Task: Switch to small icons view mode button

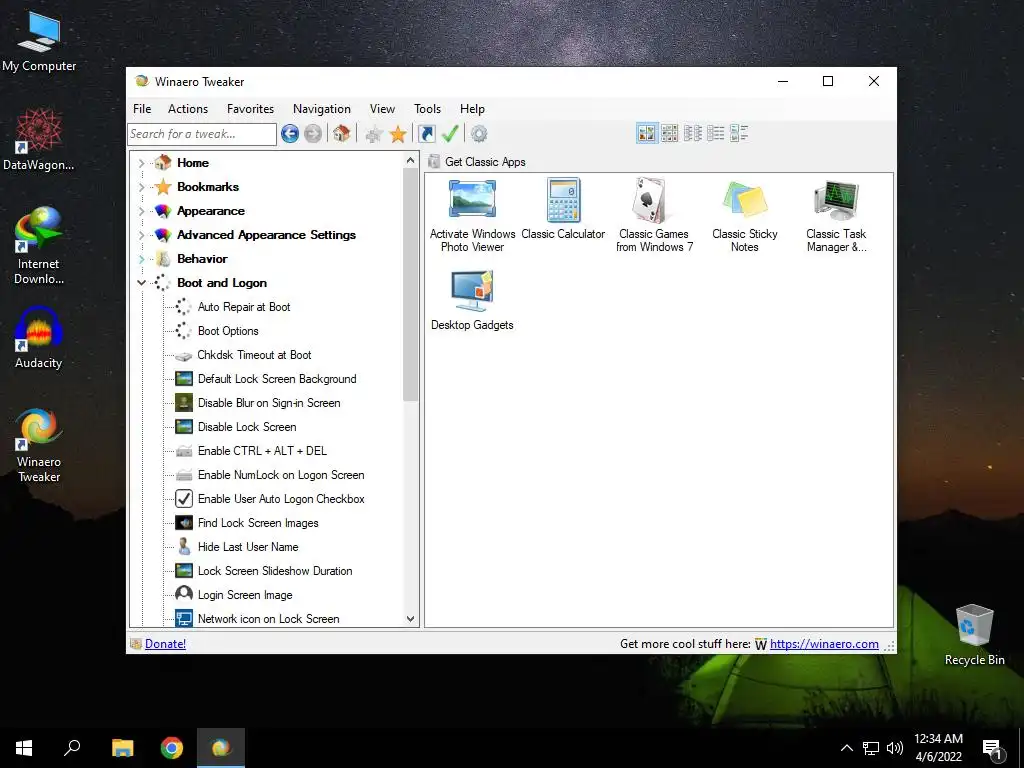Action: click(x=669, y=133)
